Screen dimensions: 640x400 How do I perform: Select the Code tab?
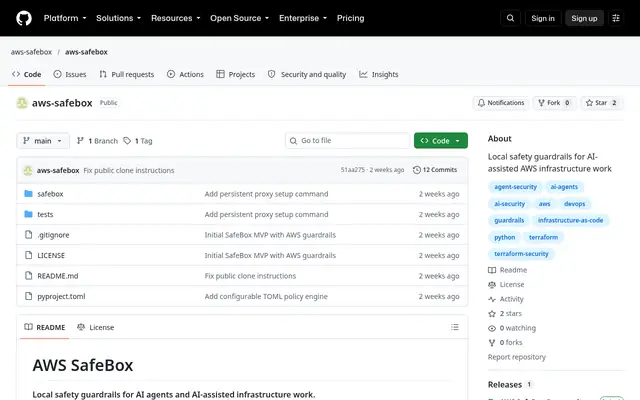pos(27,74)
